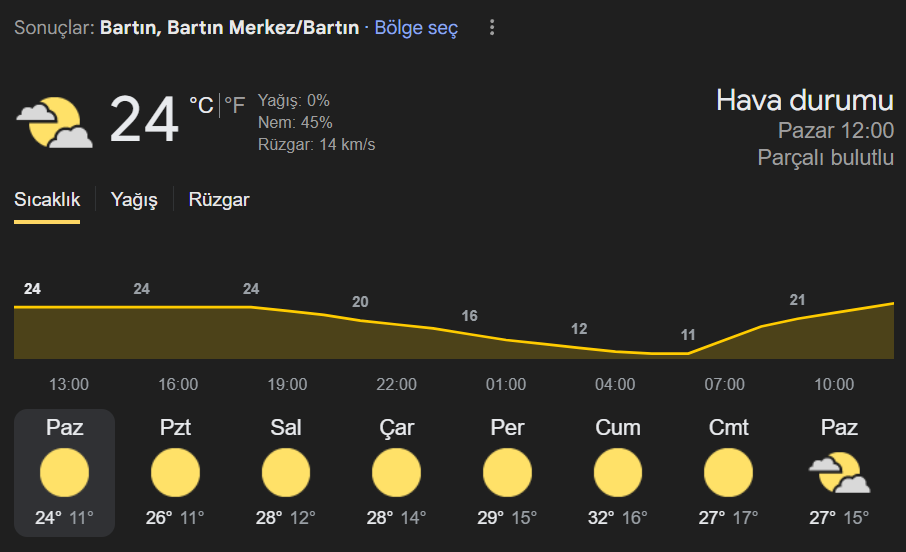Select last Paz partly cloudy icon
Image resolution: width=906 pixels, height=552 pixels.
tap(839, 473)
